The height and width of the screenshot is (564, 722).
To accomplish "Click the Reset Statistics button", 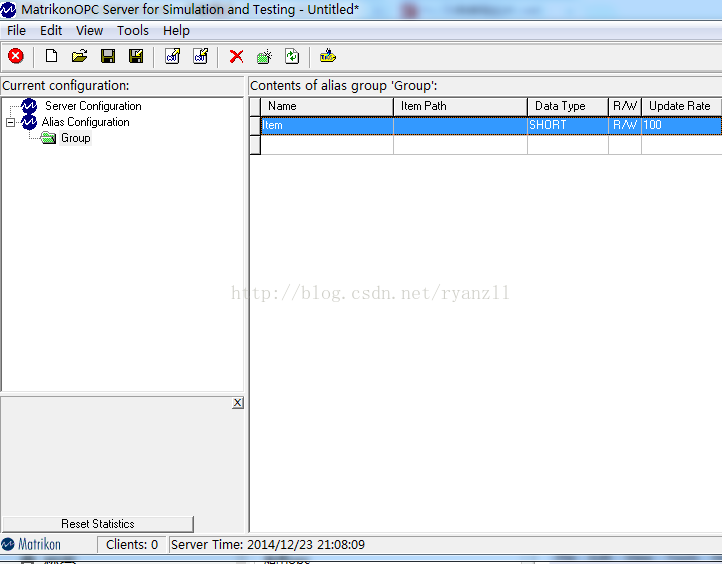I will click(x=98, y=524).
